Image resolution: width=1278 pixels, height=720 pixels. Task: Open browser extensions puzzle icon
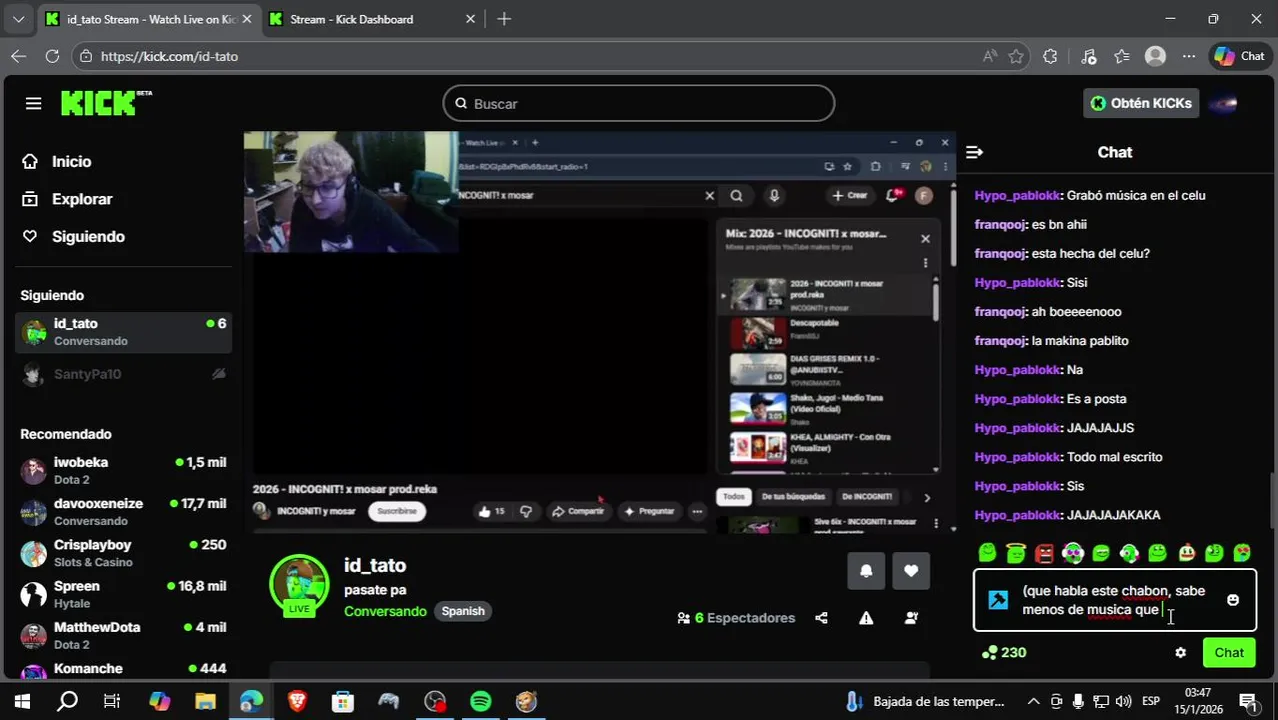(1050, 56)
